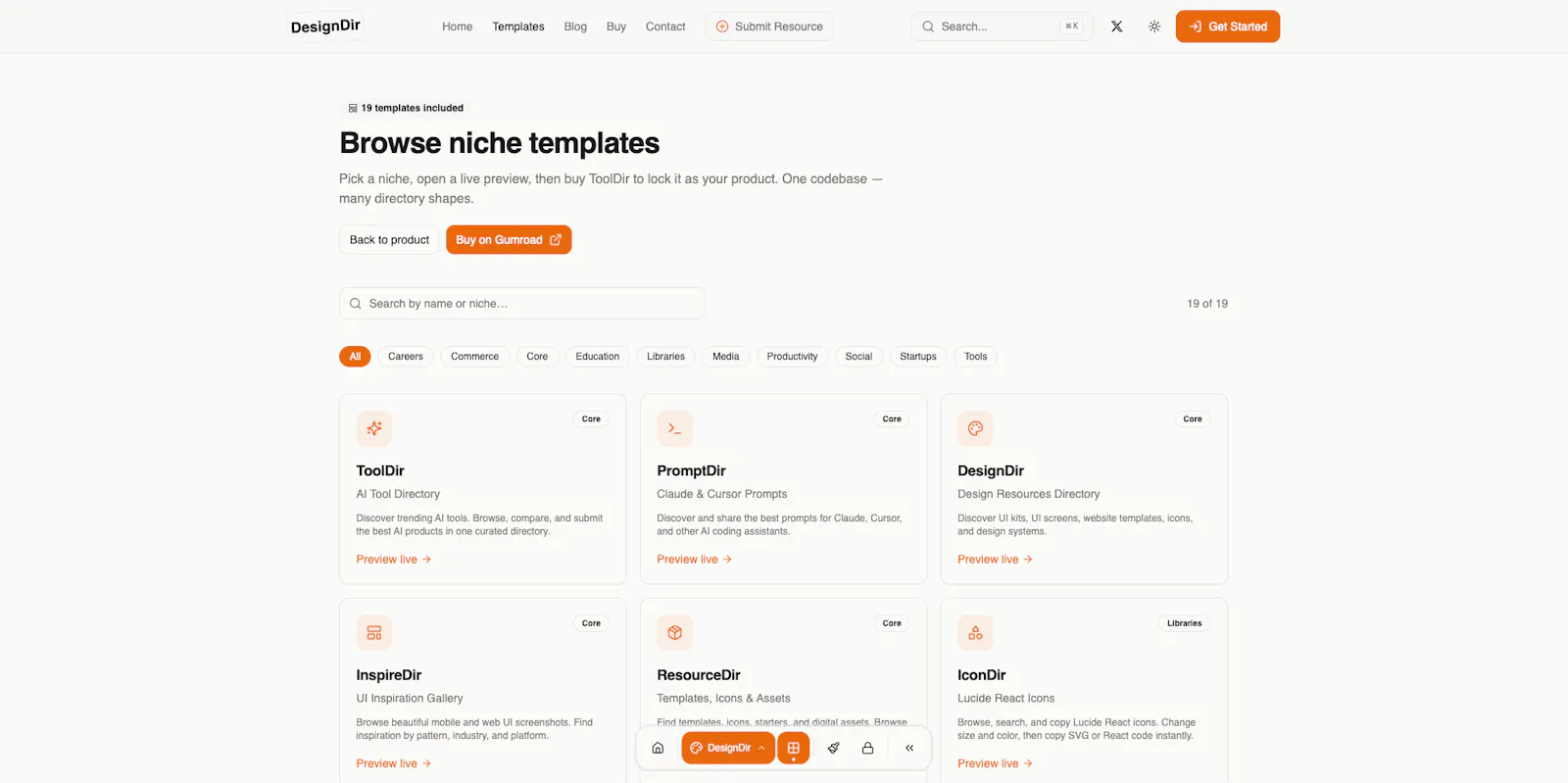Select the All filter chip
Viewport: 1568px width, 783px height.
coord(355,357)
